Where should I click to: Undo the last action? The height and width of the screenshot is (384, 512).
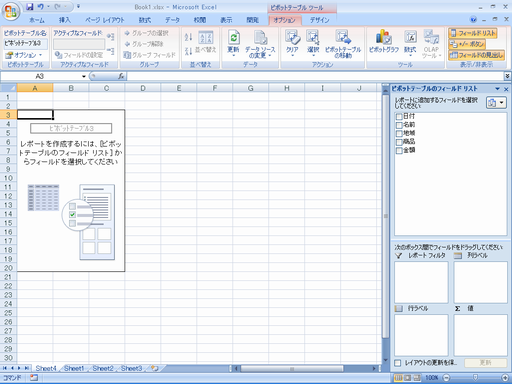point(40,6)
